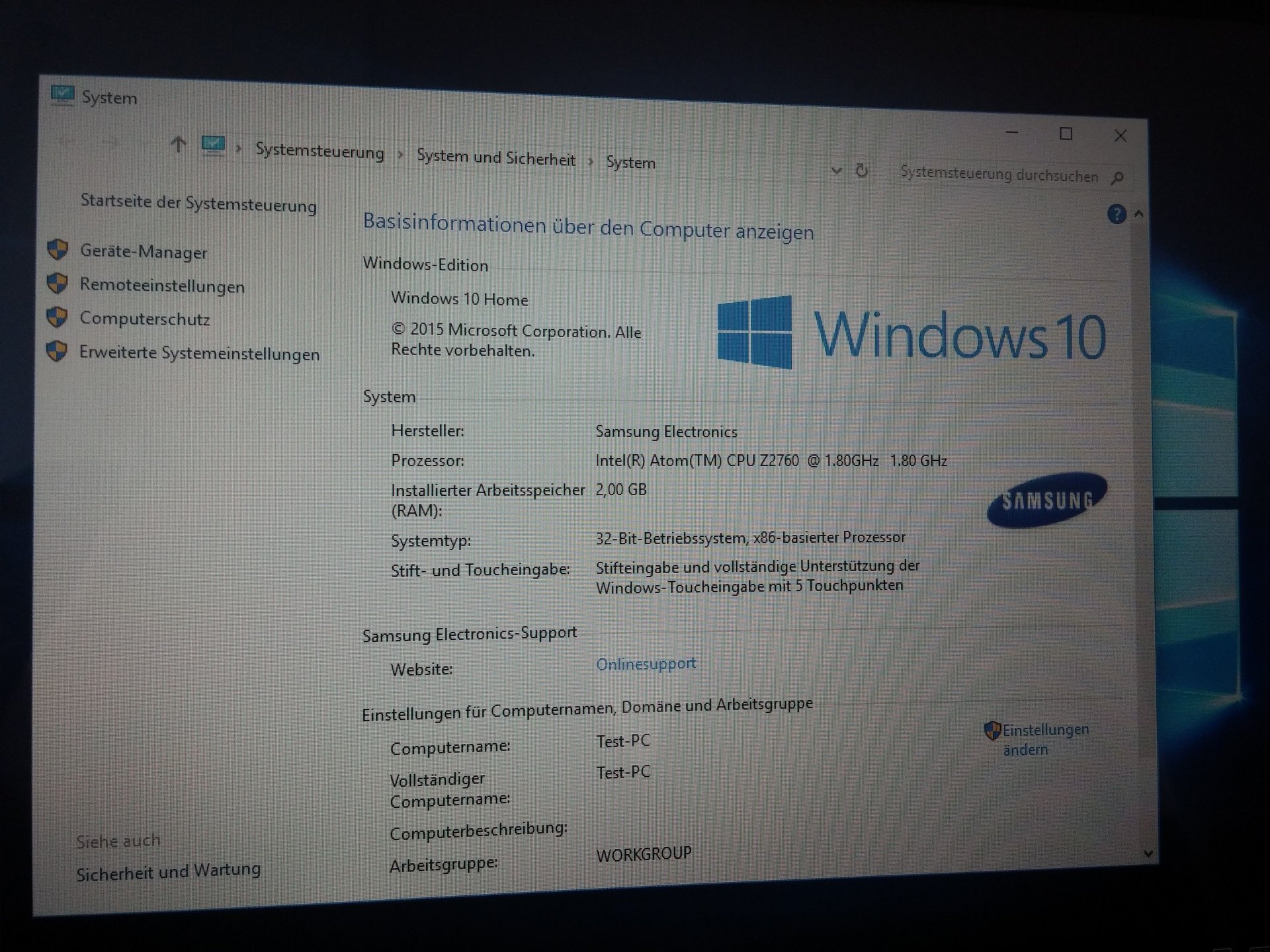This screenshot has height=952, width=1270.
Task: Minimize the System window
Action: pyautogui.click(x=1011, y=132)
